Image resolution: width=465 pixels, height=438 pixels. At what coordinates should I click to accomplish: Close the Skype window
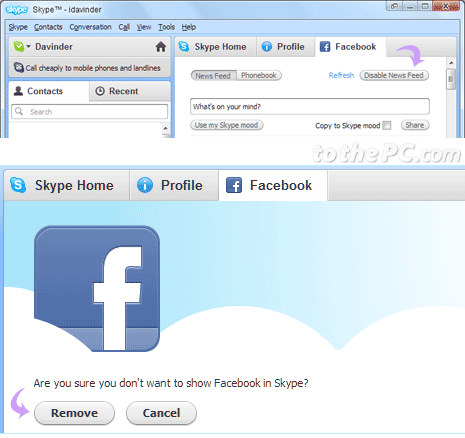tap(446, 6)
